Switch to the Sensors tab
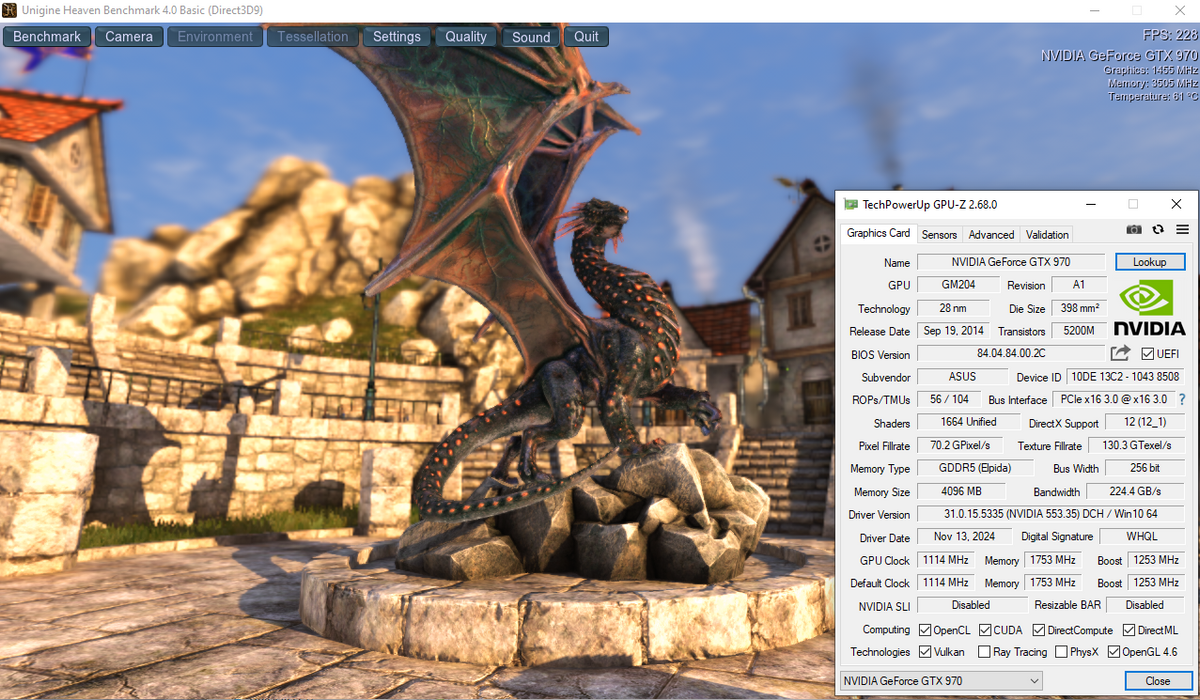 click(939, 234)
